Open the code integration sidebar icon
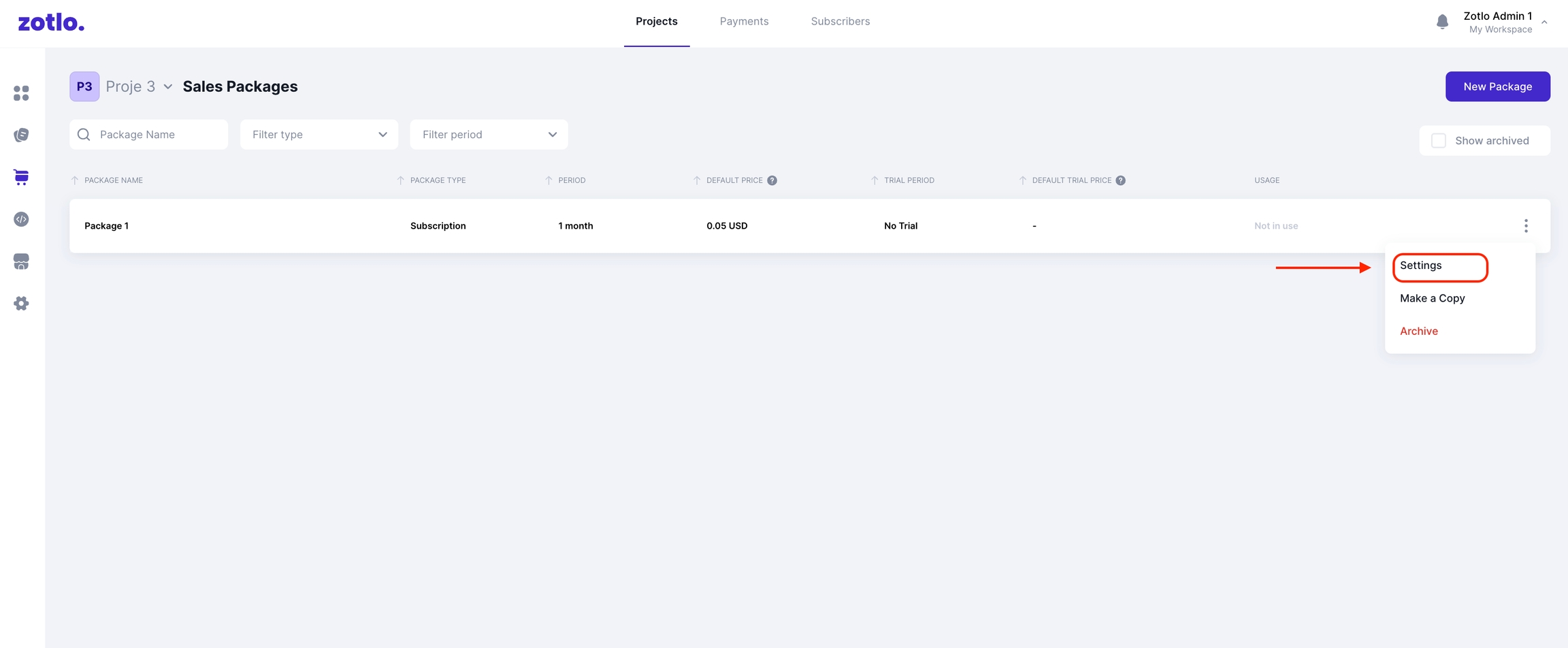1568x648 pixels. pos(21,219)
